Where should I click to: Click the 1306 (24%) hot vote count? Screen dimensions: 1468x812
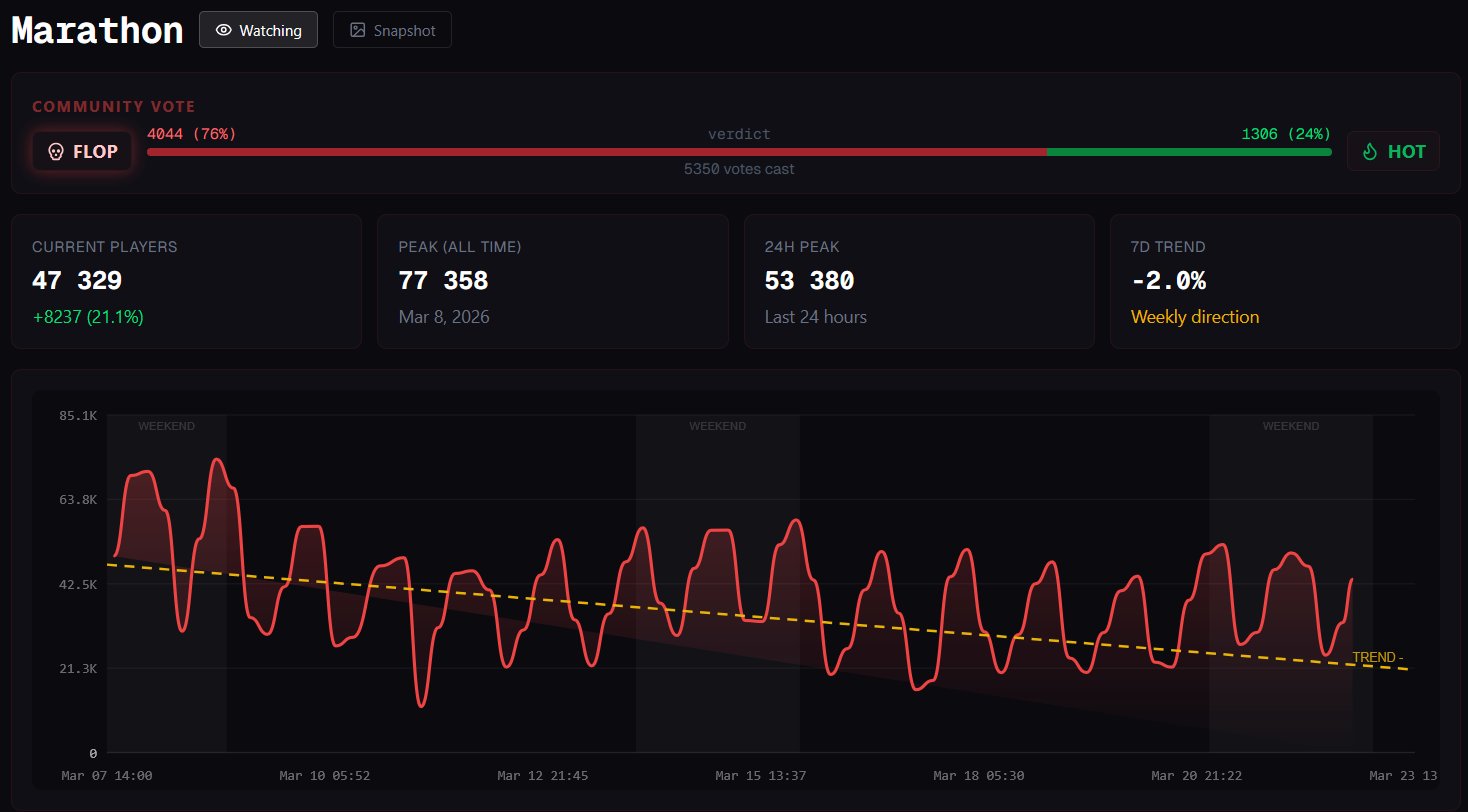(x=1286, y=134)
